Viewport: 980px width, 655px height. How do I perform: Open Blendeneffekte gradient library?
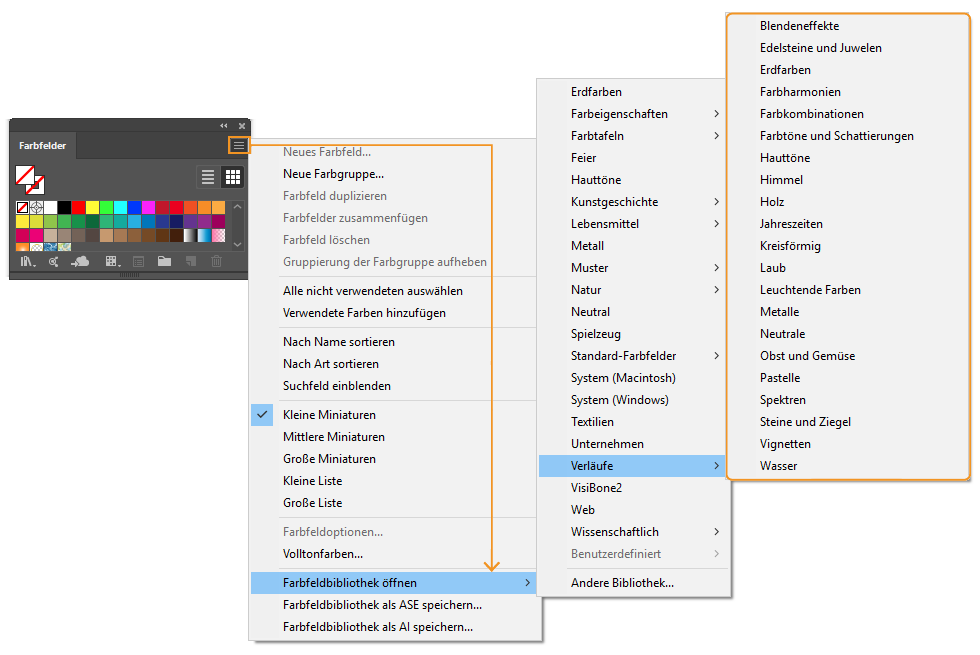848,26
